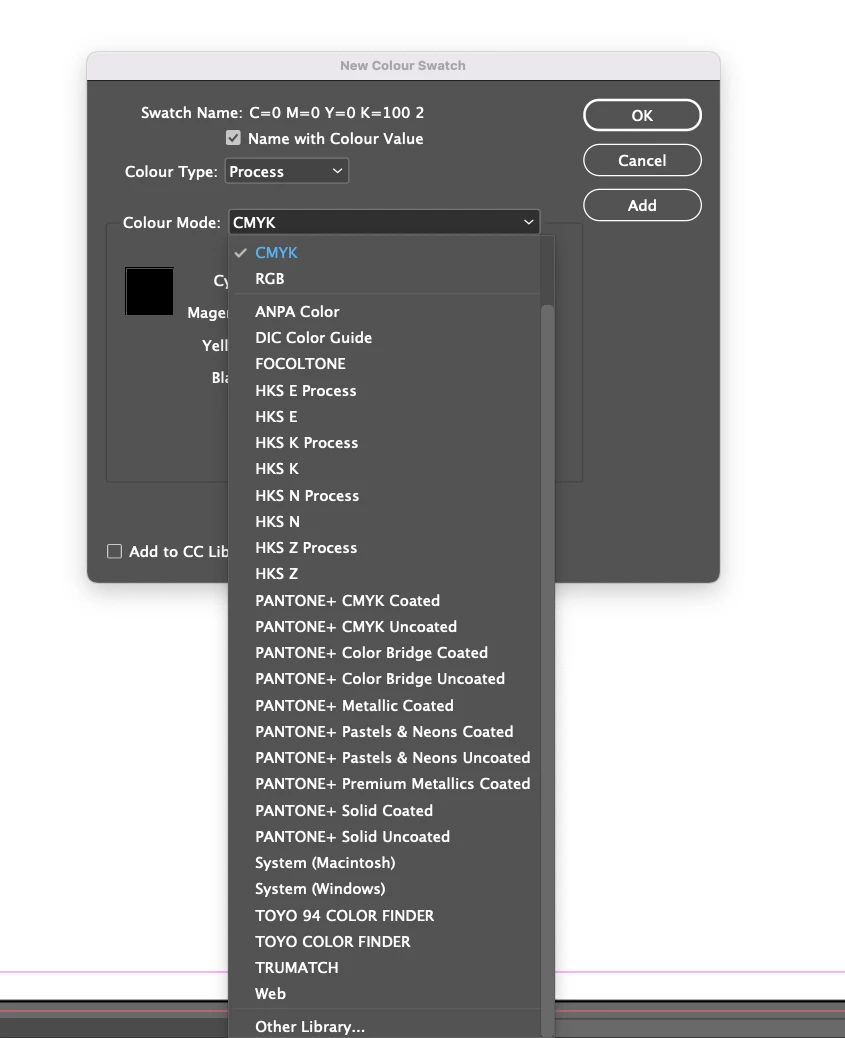
Task: Click the black colour preview swatch
Action: click(x=150, y=291)
